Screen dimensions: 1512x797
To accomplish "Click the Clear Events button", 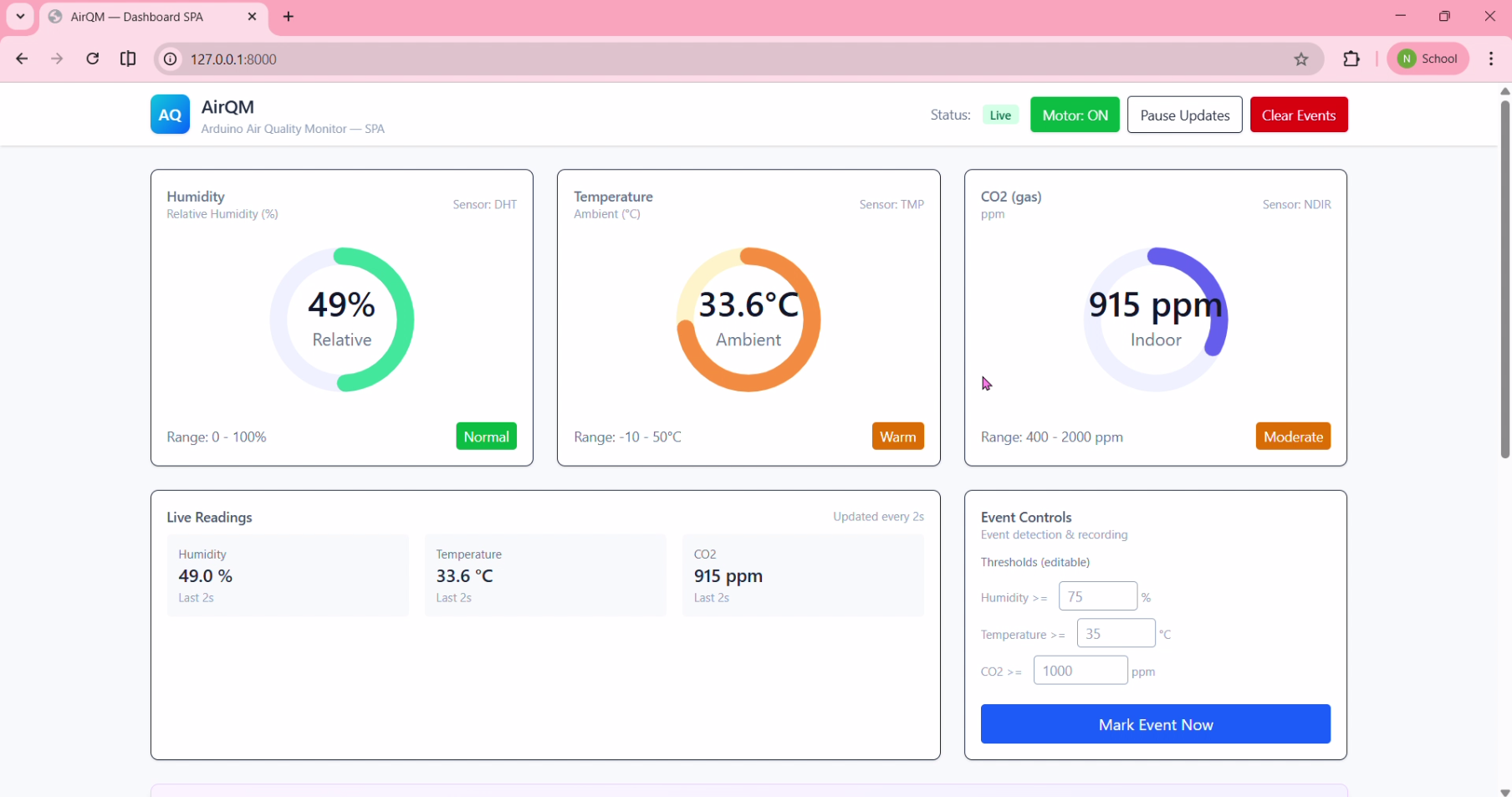I will coord(1299,115).
